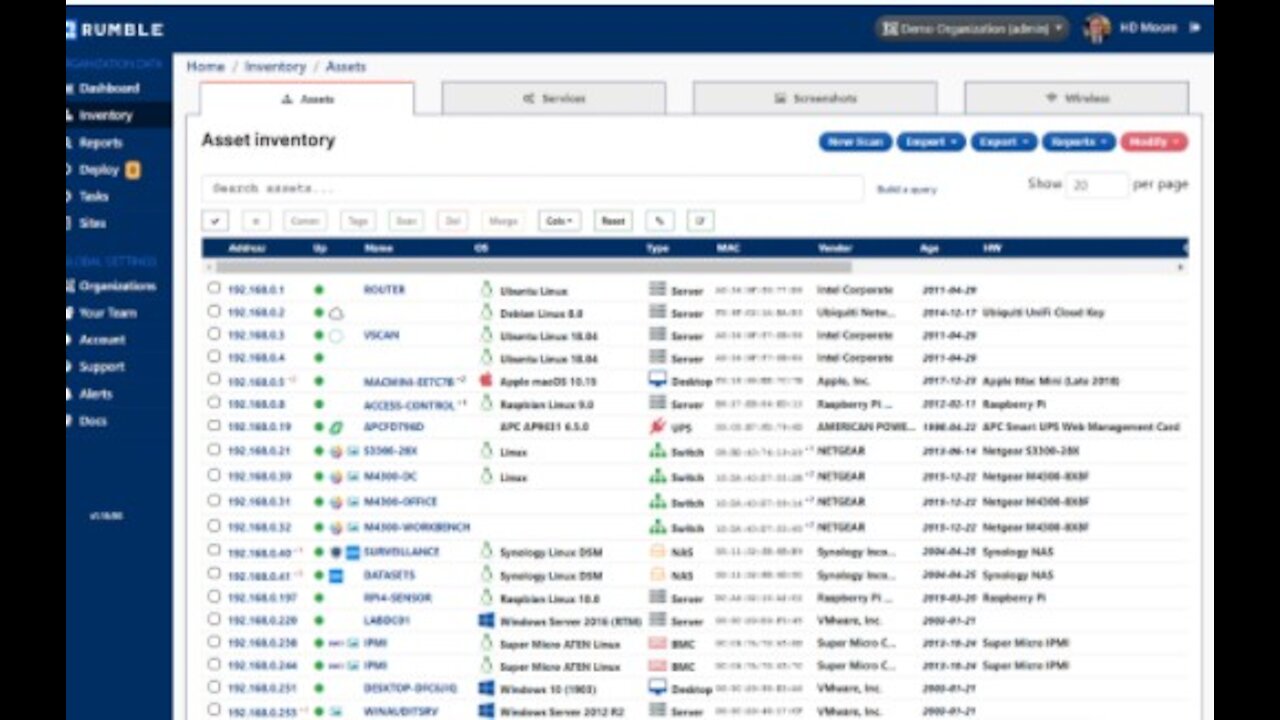Image resolution: width=1280 pixels, height=720 pixels.
Task: Open the Deploy sidebar item
Action: click(x=100, y=170)
